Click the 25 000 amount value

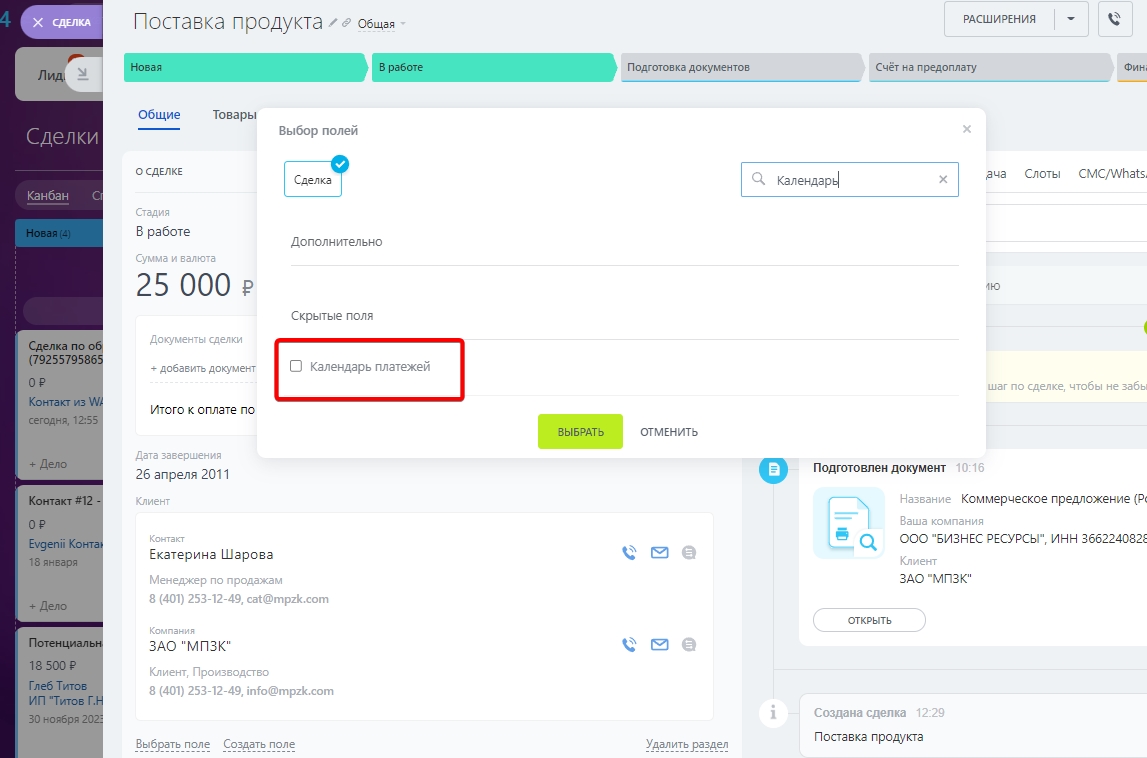click(x=183, y=285)
